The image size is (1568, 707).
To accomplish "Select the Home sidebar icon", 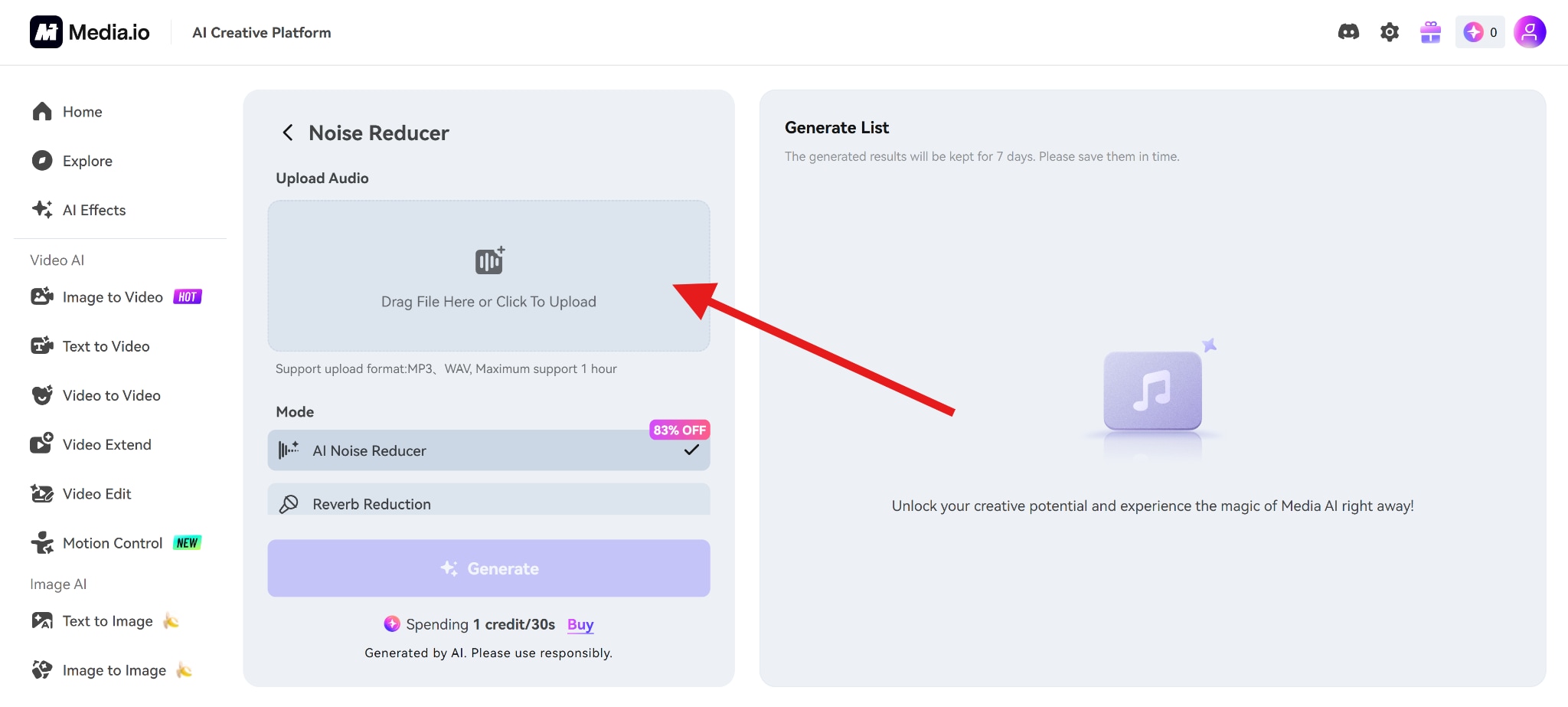I will click(42, 111).
